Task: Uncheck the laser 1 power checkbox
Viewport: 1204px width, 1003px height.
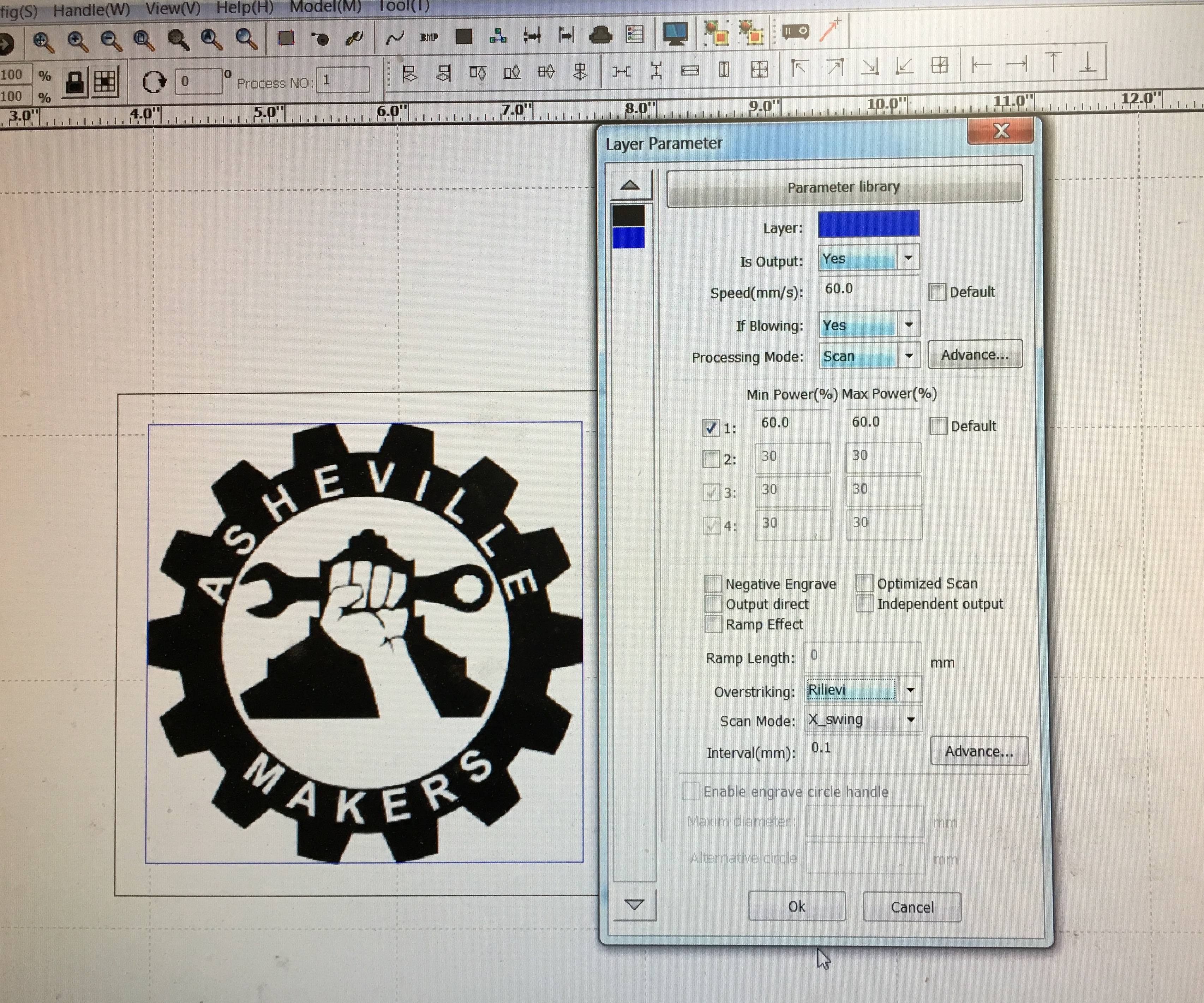Action: coord(710,428)
